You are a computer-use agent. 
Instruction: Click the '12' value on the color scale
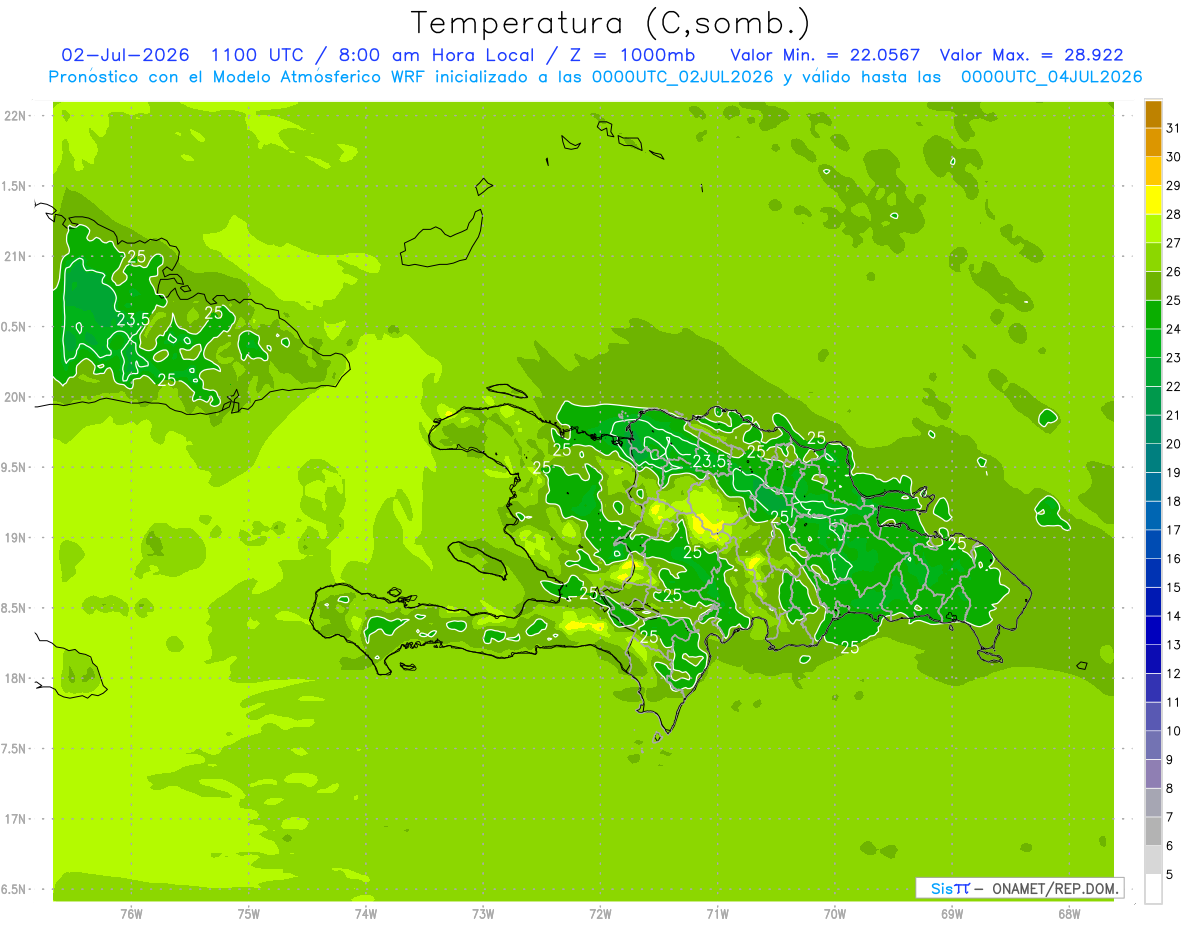(1174, 674)
